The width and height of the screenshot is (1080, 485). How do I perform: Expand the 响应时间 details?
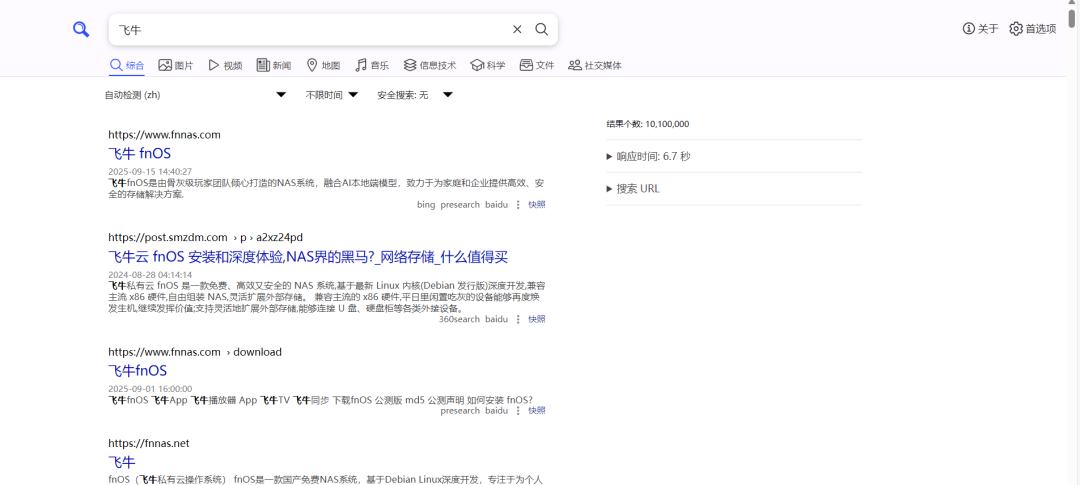(x=649, y=156)
